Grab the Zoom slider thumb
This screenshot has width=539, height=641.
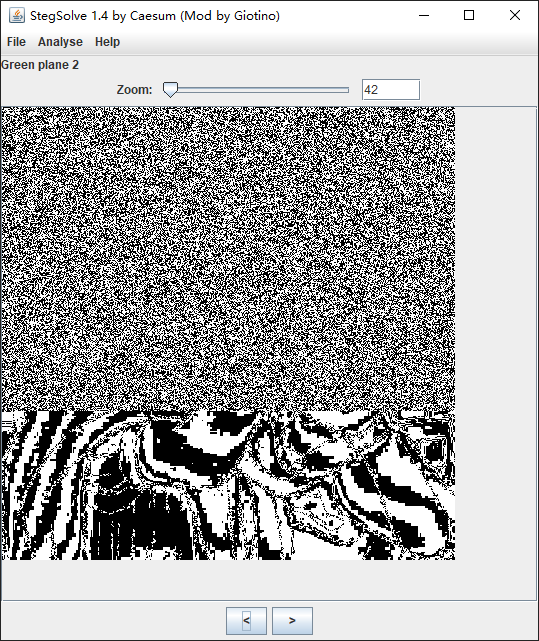coord(170,90)
